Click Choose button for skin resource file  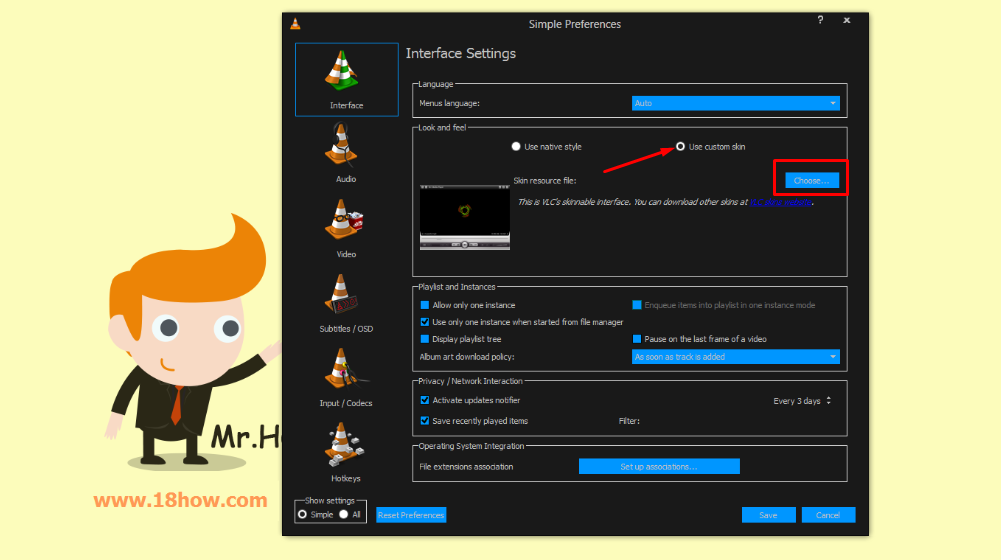(x=811, y=181)
